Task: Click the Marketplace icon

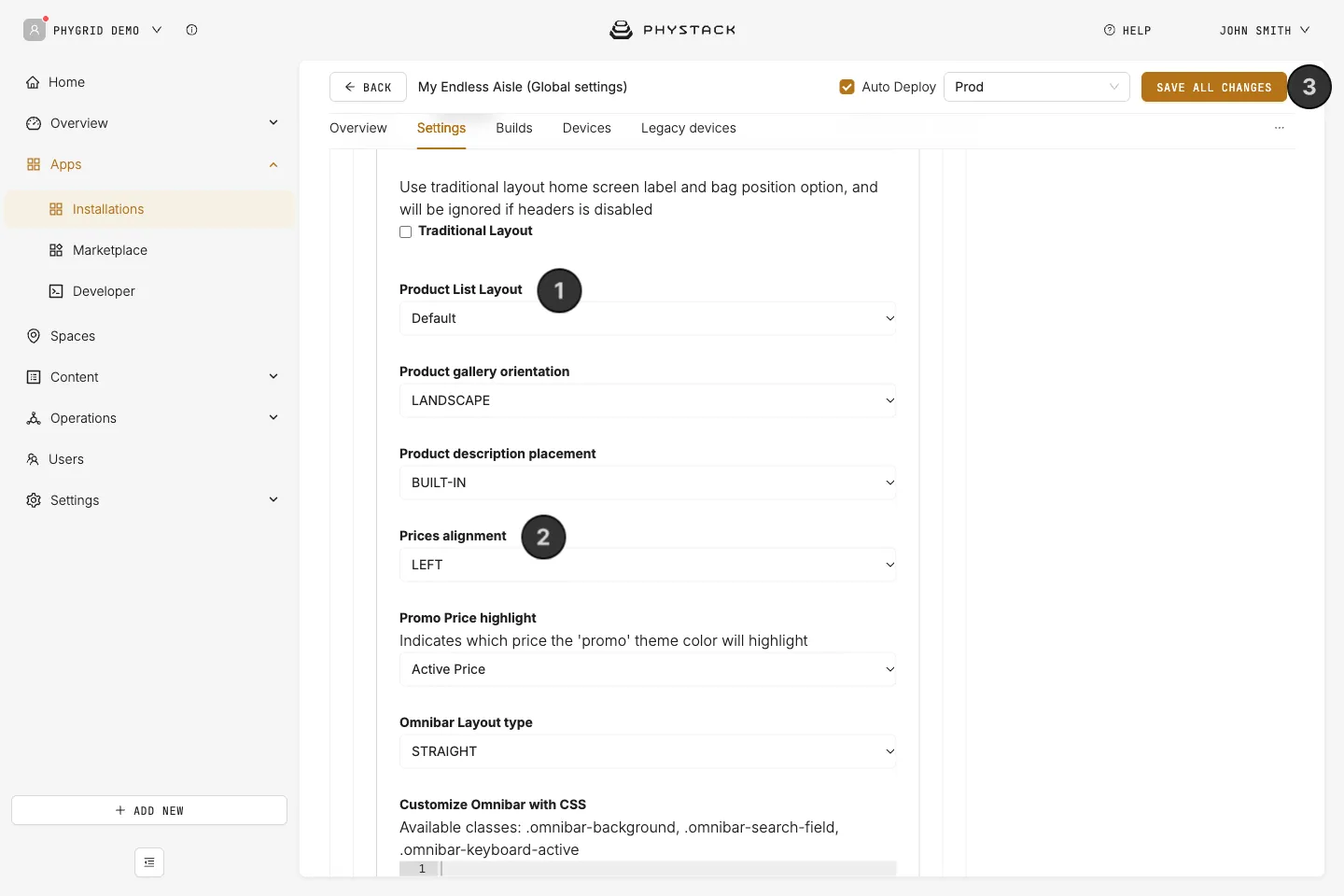Action: pyautogui.click(x=56, y=250)
